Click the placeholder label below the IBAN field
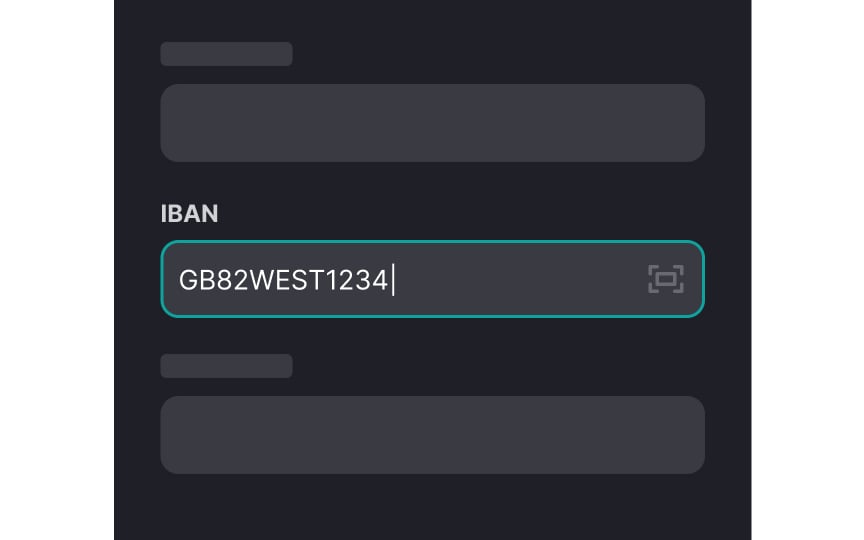 click(x=226, y=366)
